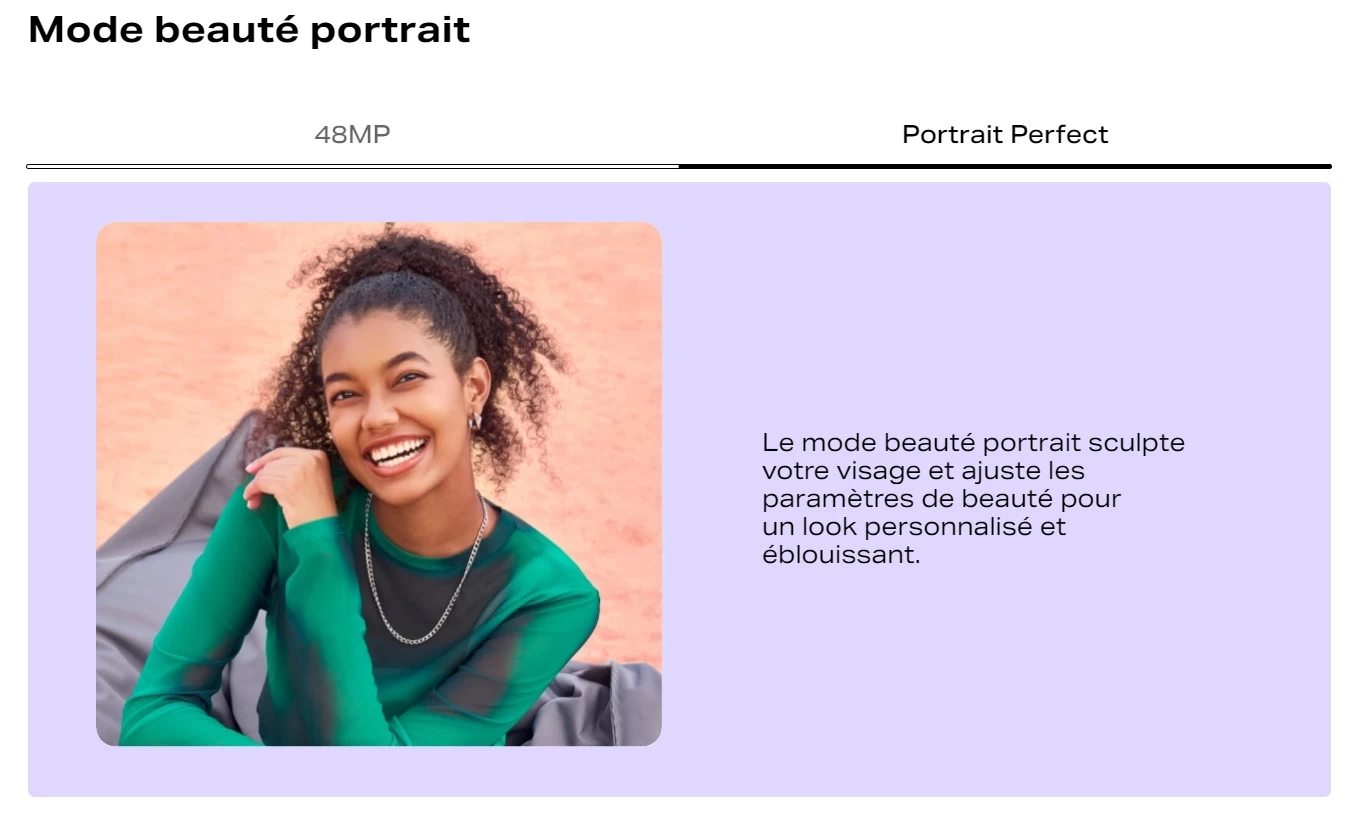The image size is (1350, 819).
Task: Click the word 'portrait' in the heading
Action: coord(389,32)
